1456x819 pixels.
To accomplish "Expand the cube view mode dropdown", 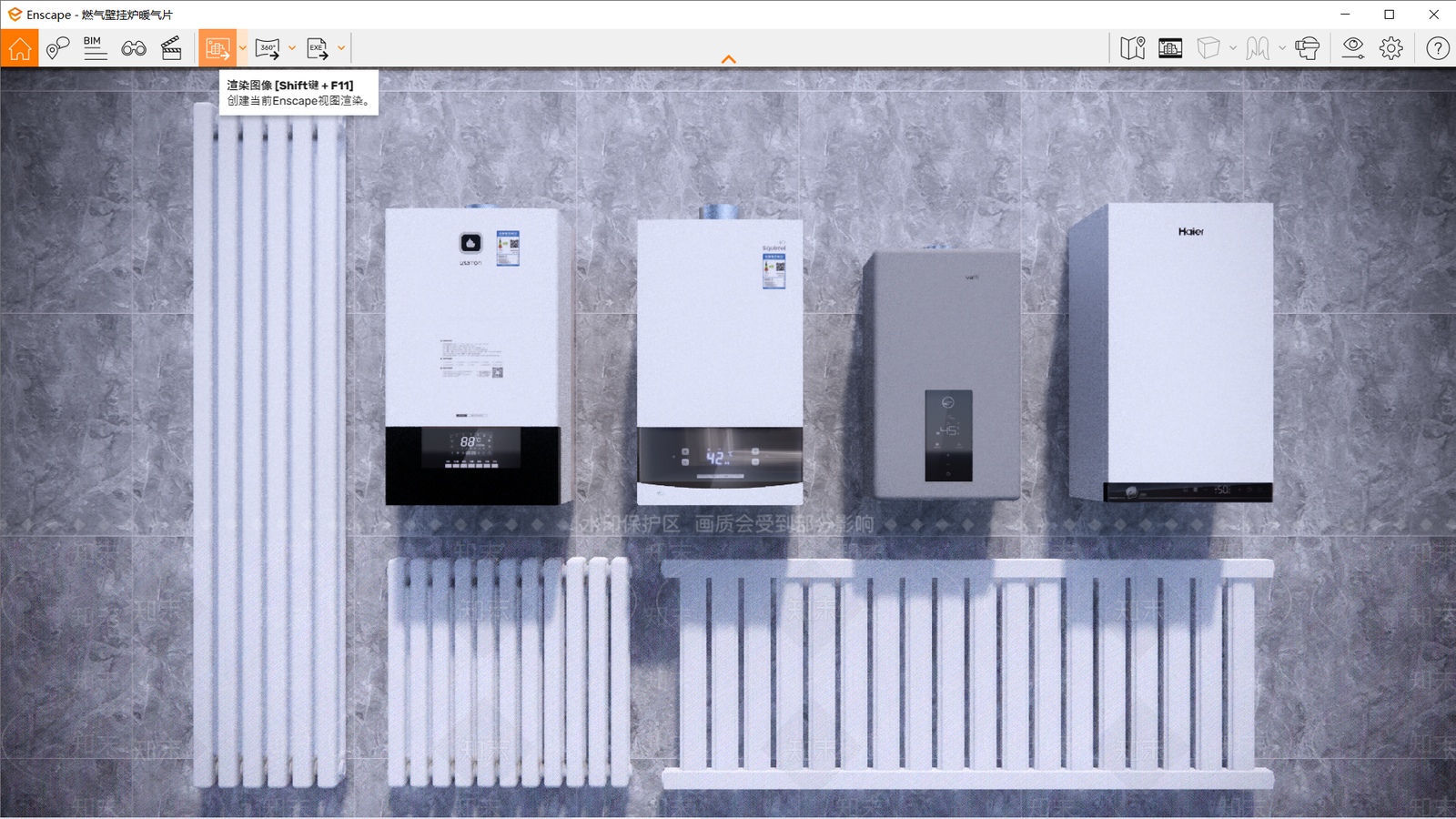I will coord(1233,48).
